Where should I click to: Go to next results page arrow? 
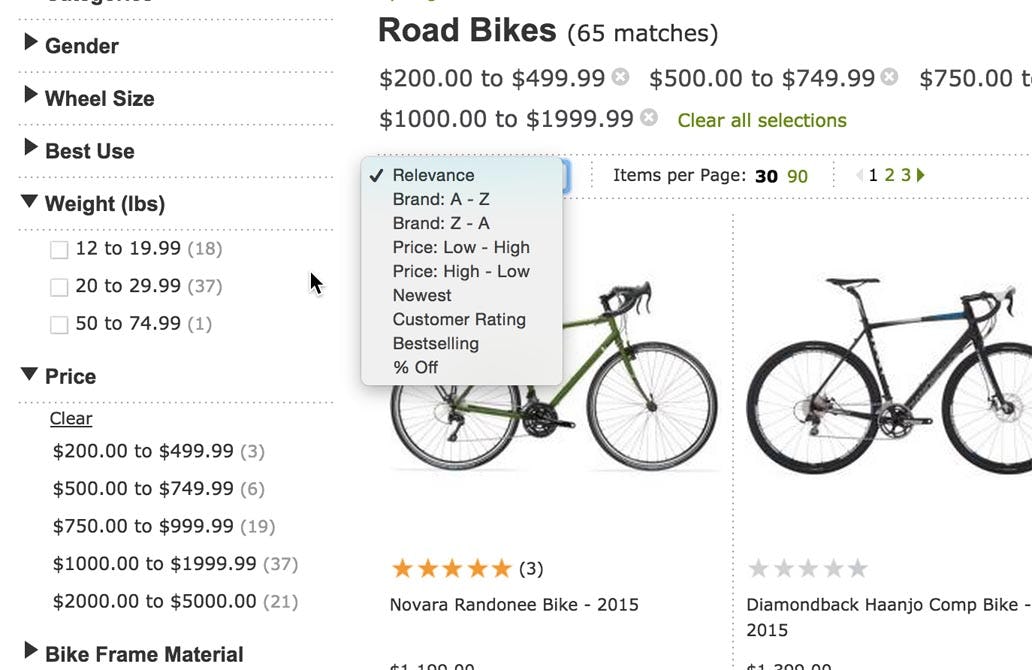pos(921,175)
